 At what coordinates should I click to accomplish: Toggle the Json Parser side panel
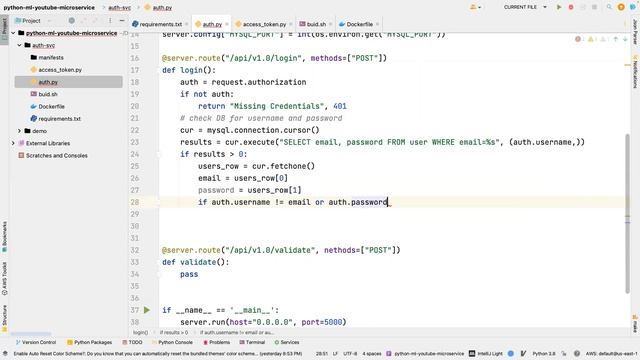(635, 31)
